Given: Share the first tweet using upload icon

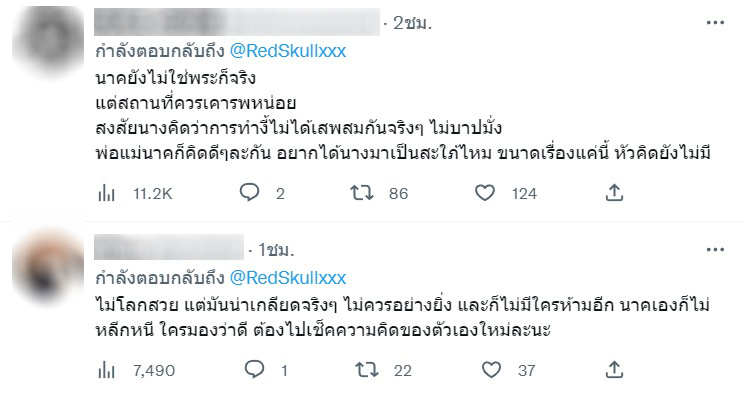Looking at the screenshot, I should (614, 193).
